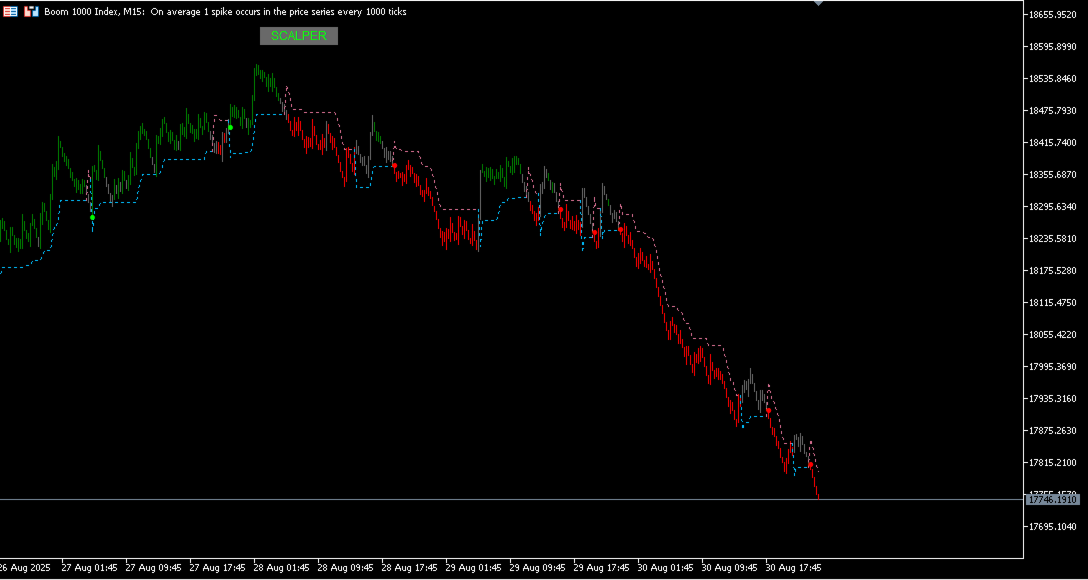Open the one-click trading panel icon
This screenshot has height=580, width=1088.
pyautogui.click(x=10, y=12)
